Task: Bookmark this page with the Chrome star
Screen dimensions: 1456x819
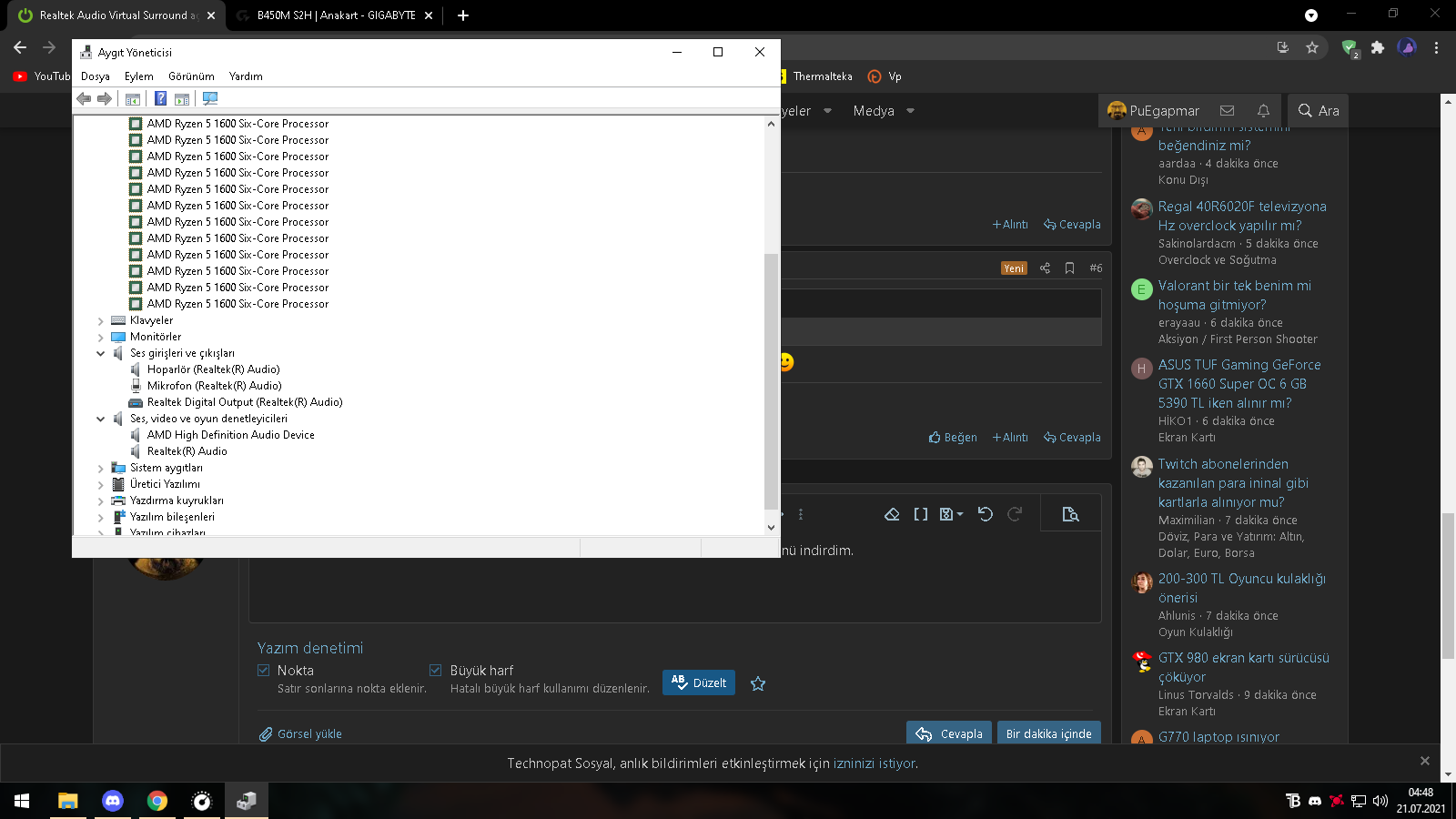Action: [1312, 47]
